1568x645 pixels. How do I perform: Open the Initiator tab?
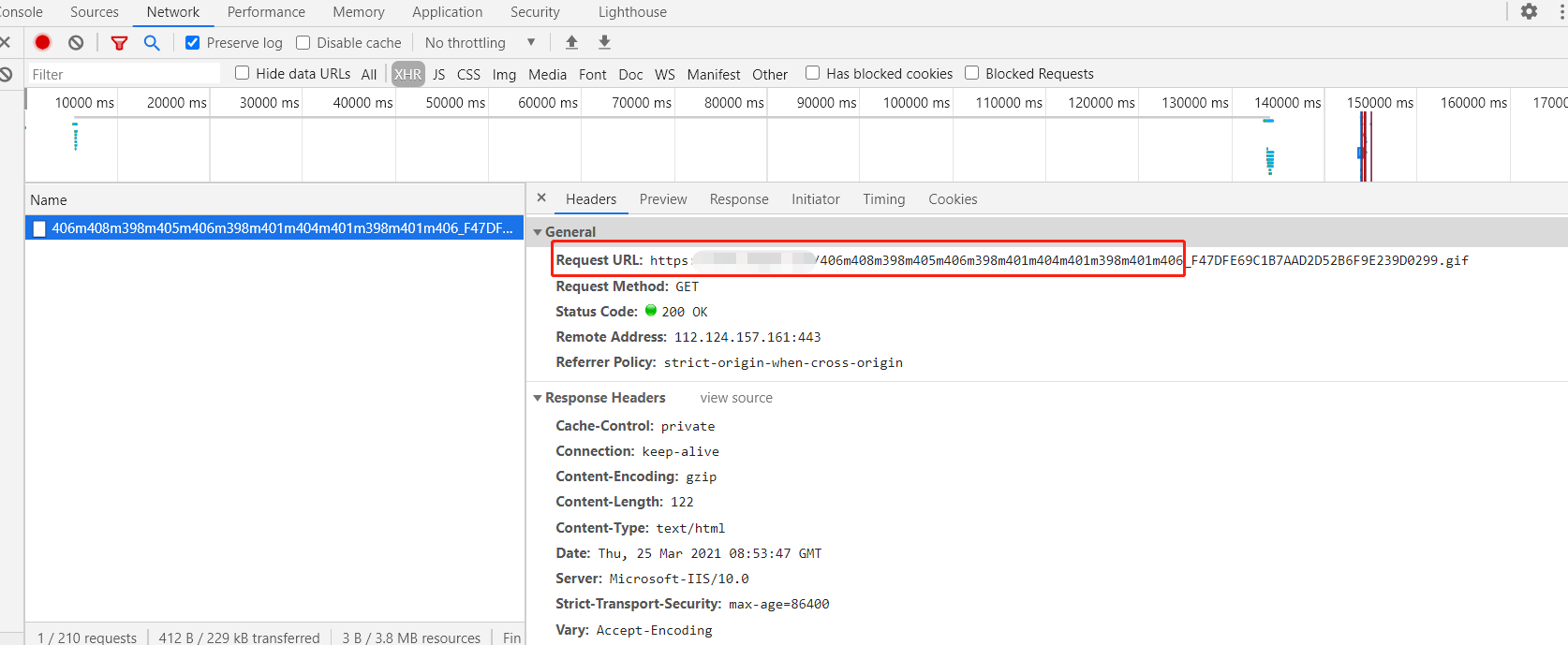coord(816,199)
